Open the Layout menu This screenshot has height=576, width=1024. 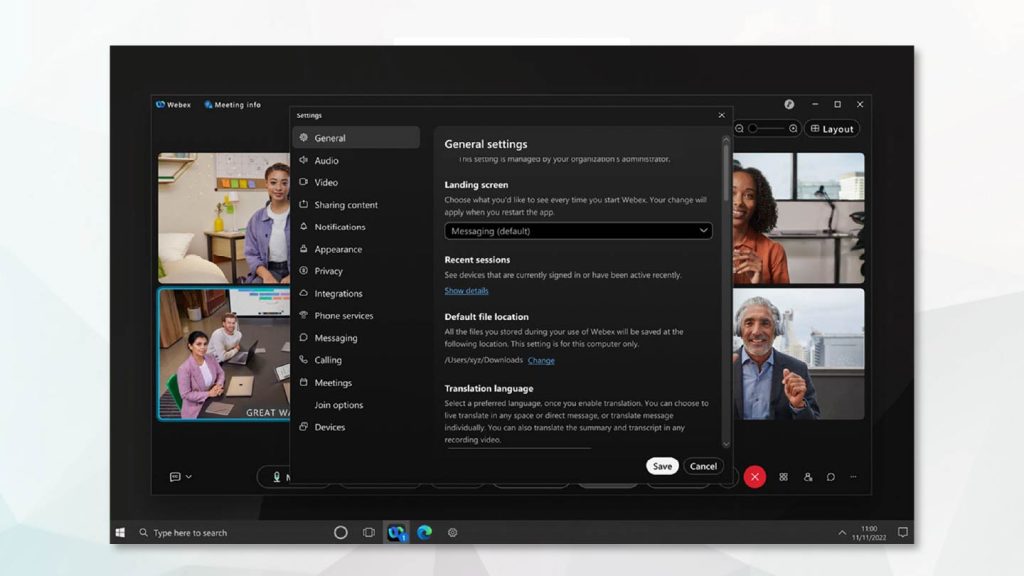832,129
